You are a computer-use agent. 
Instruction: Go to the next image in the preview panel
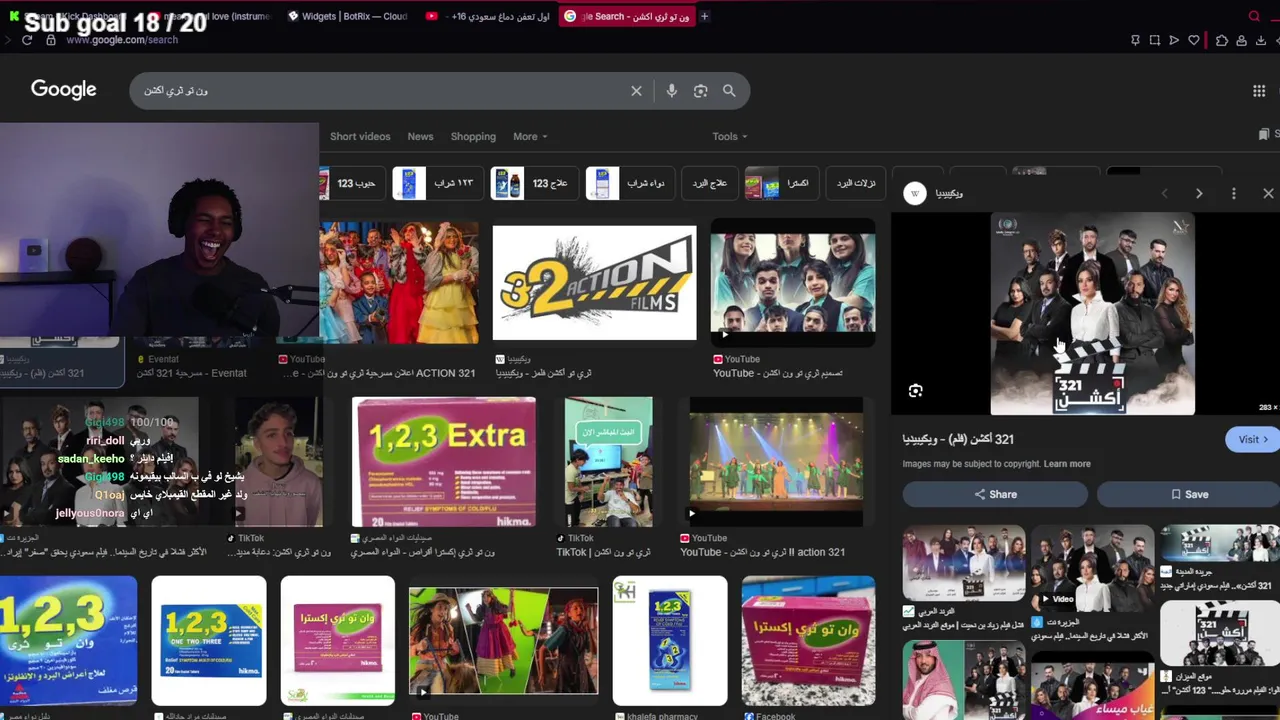1199,194
